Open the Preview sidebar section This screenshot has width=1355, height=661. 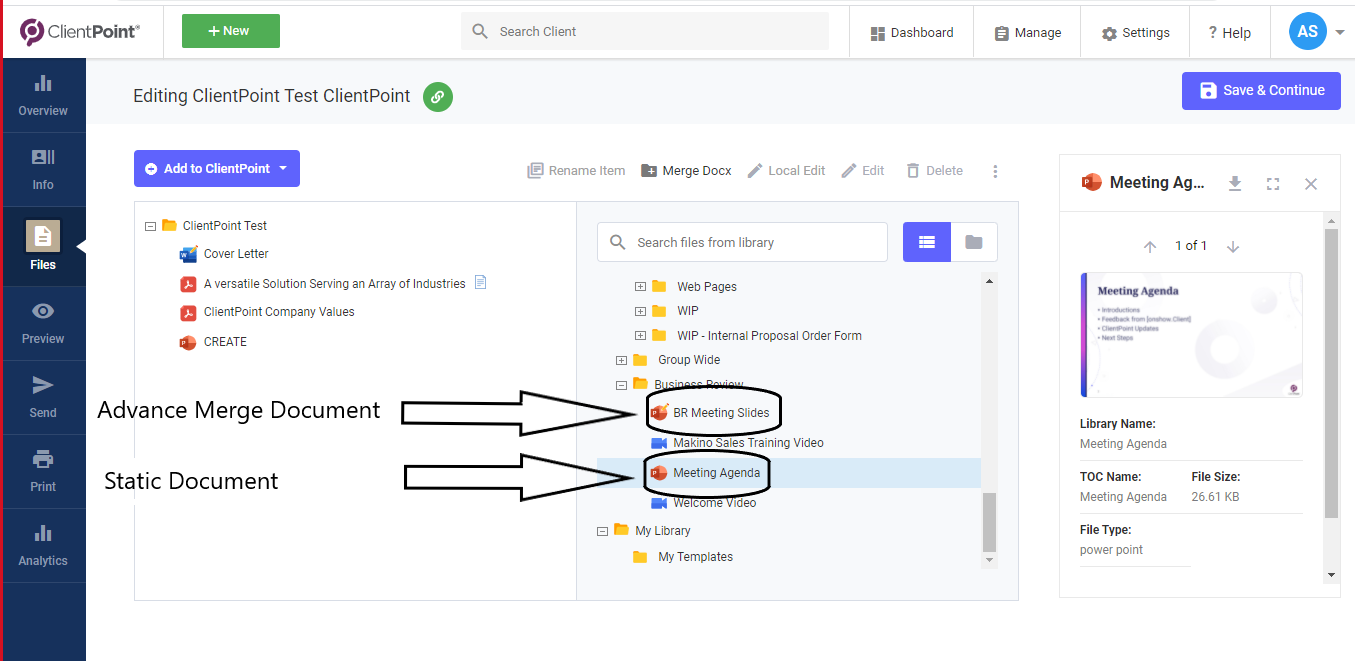43,323
